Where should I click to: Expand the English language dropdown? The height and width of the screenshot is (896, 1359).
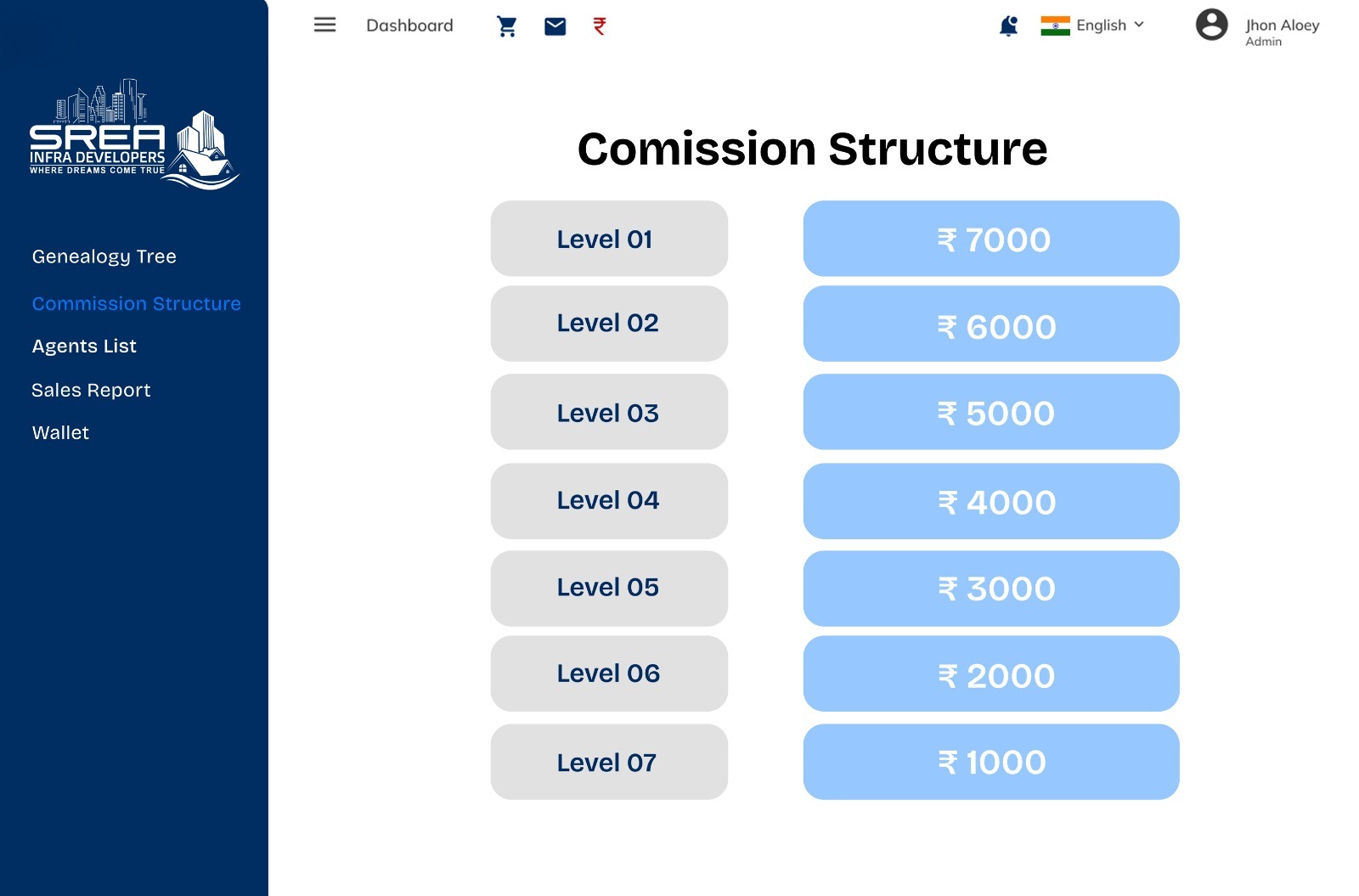(1110, 25)
